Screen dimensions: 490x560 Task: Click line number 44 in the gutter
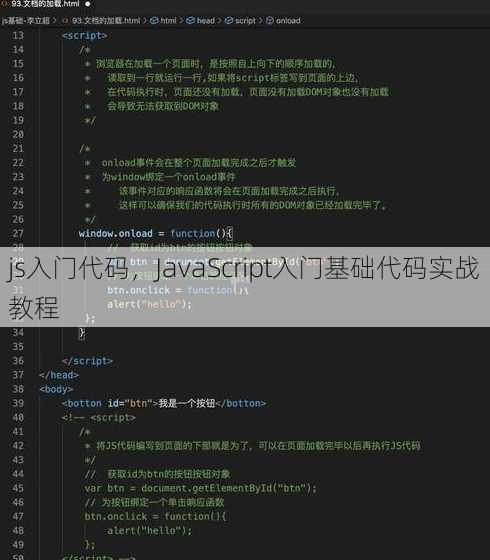[18, 474]
